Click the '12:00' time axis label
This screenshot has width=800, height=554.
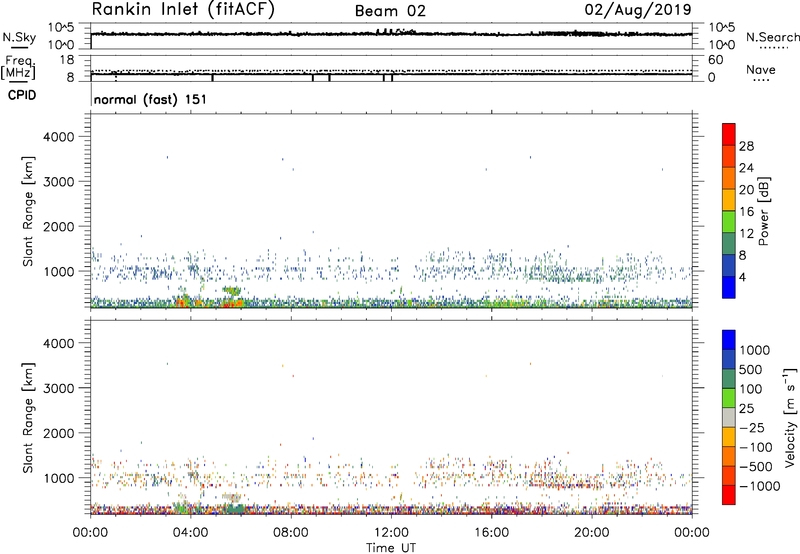tap(391, 533)
